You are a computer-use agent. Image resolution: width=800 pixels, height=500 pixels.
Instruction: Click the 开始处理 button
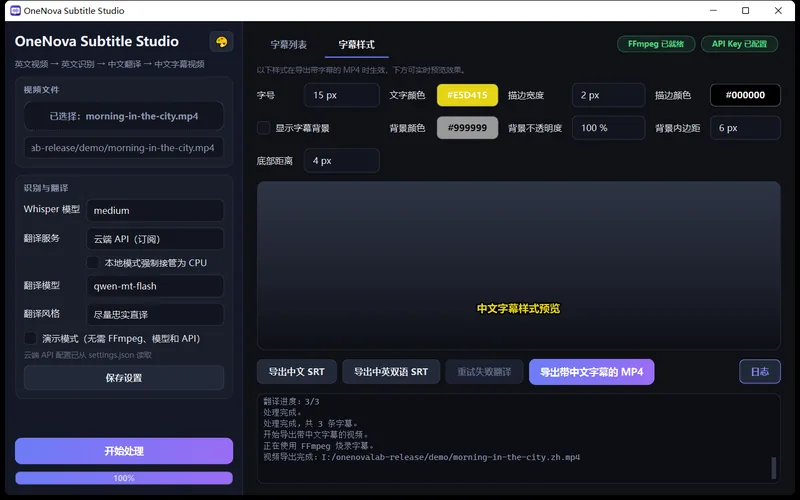coord(124,451)
